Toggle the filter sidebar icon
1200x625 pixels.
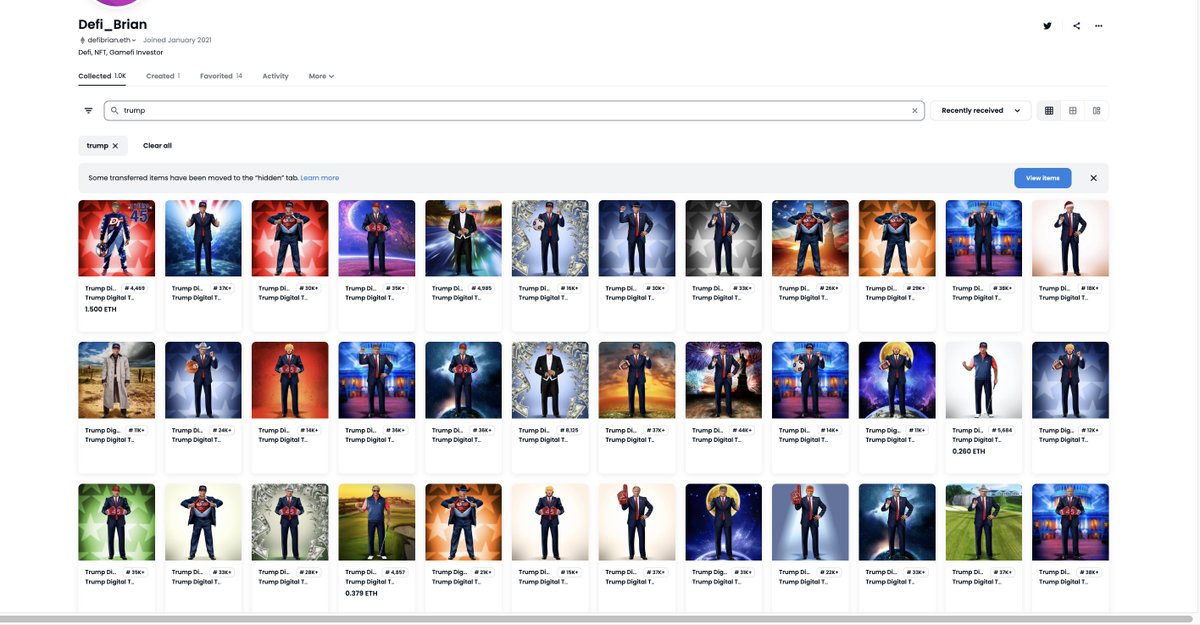pos(88,110)
